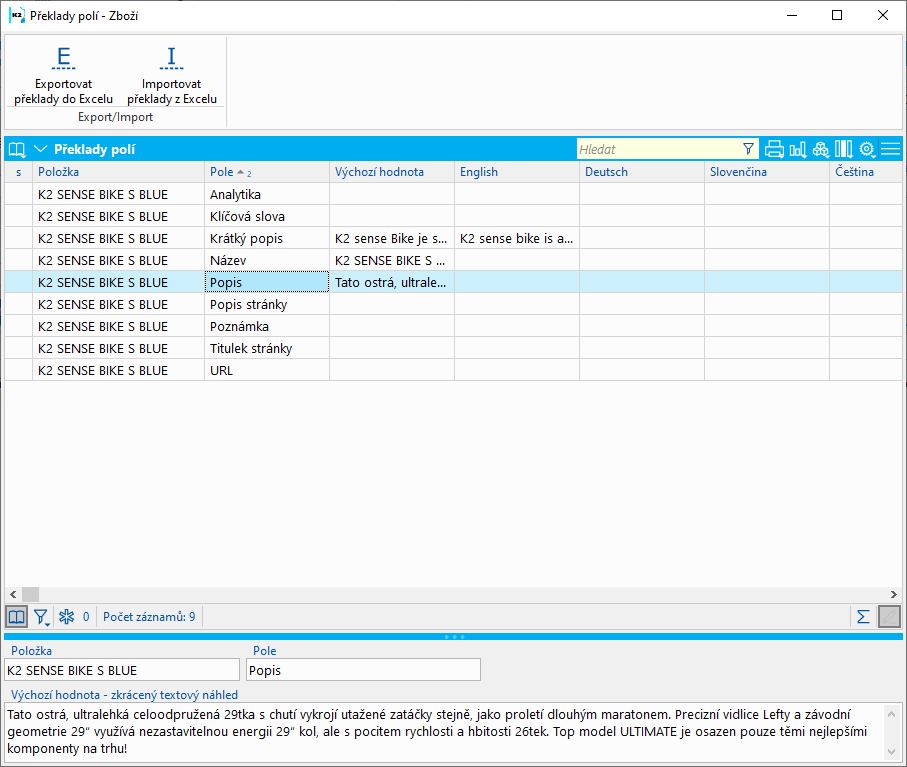Maximize the Překlady polí window
Screen dimensions: 907x767
coord(837,16)
